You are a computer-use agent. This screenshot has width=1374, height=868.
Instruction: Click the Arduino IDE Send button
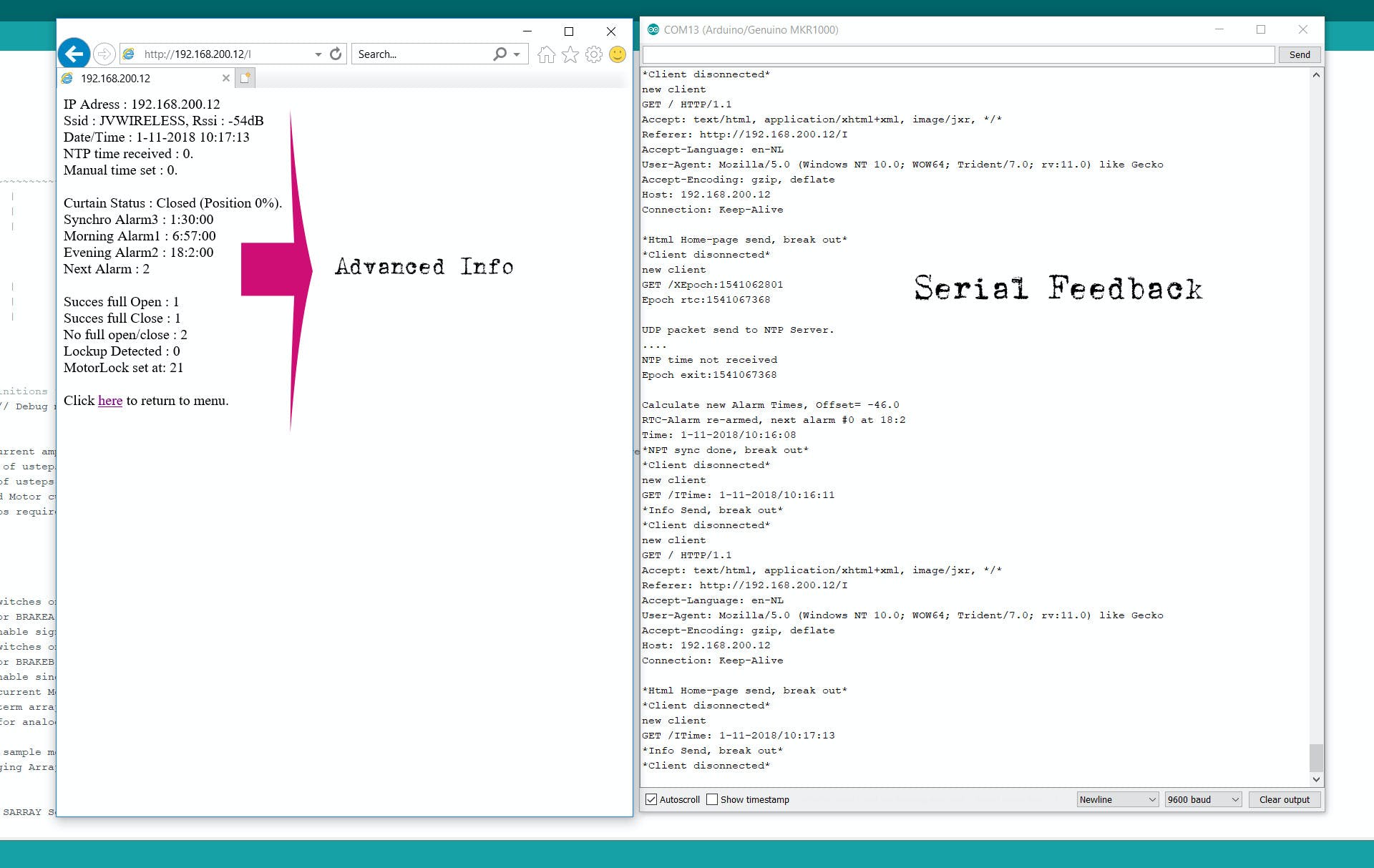coord(1298,54)
